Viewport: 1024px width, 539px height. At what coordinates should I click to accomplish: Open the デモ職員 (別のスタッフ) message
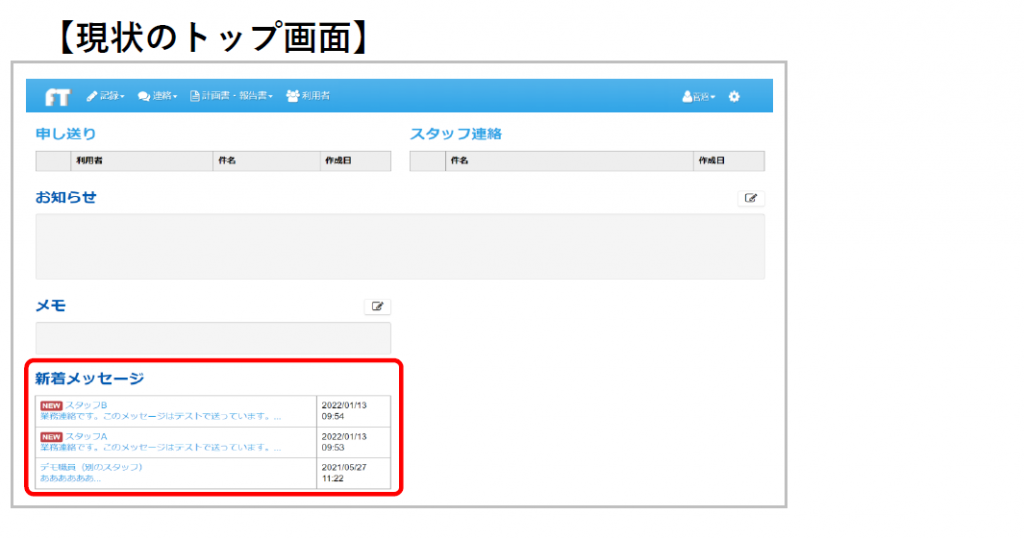click(x=91, y=467)
